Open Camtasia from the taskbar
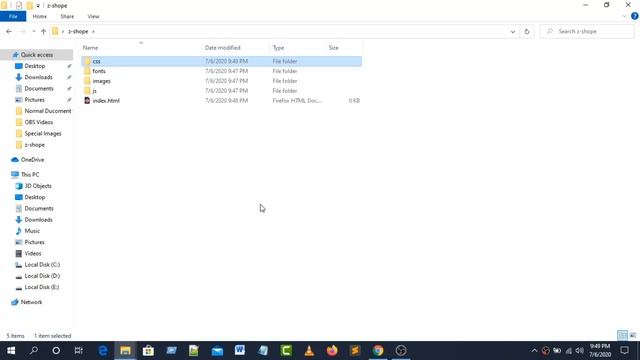 coord(286,351)
